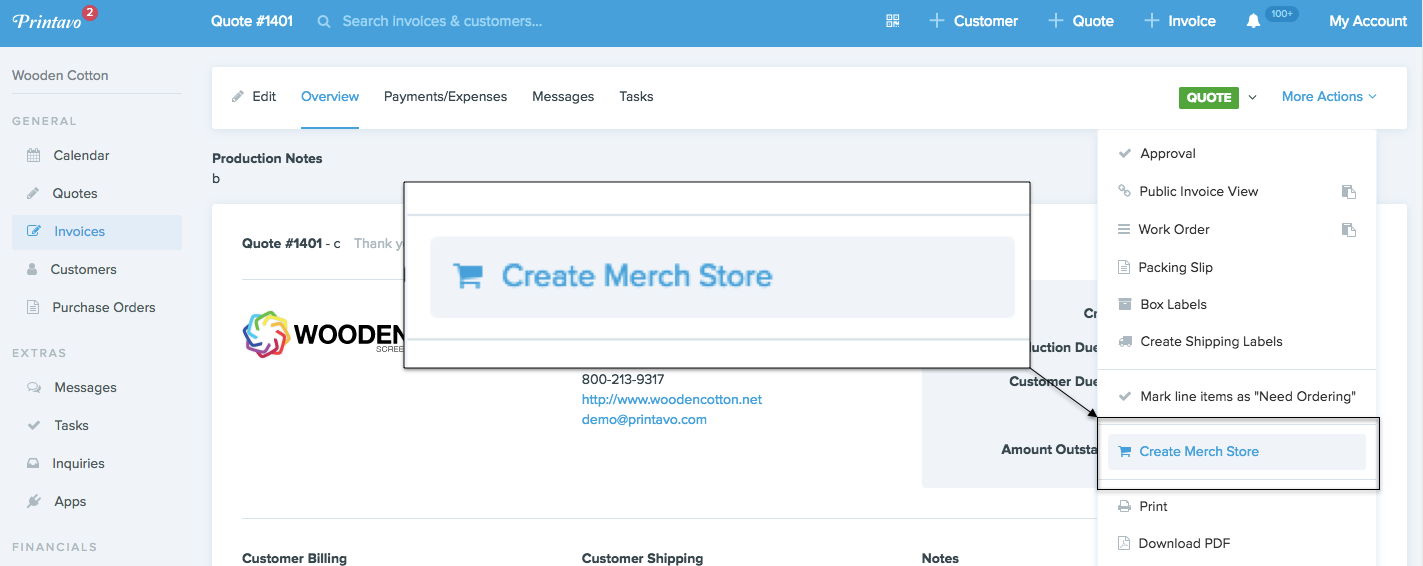Click the Invoices edit icon in sidebar
Screen dimensions: 1423x566
click(x=34, y=231)
